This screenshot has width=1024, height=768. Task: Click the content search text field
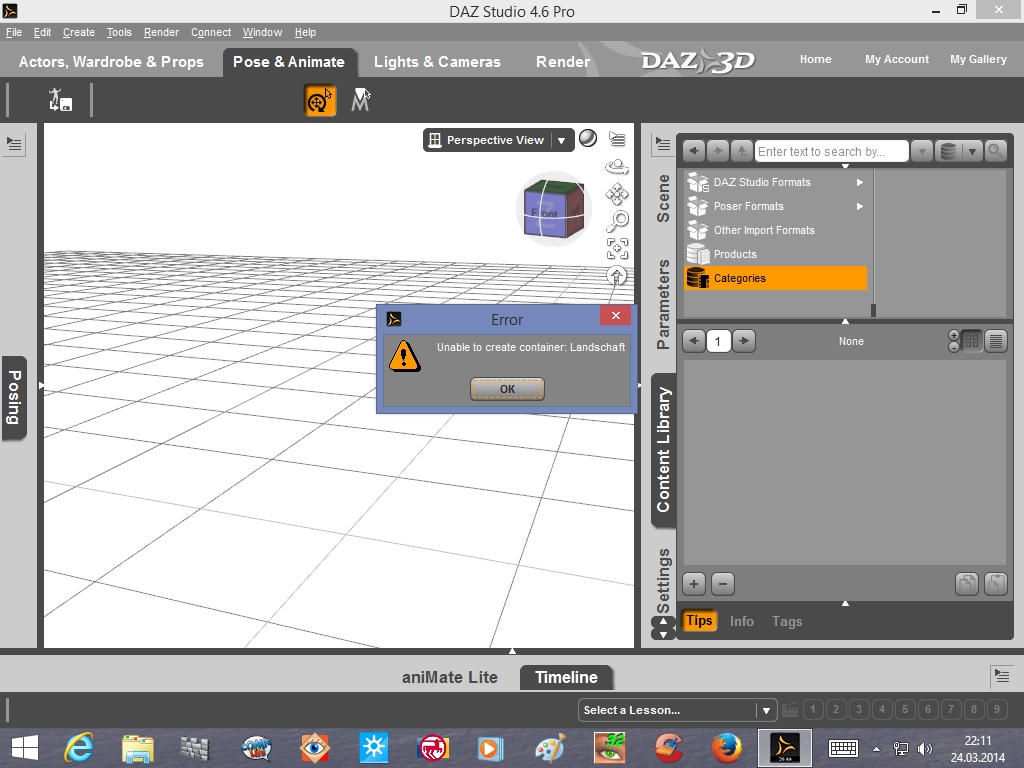pyautogui.click(x=831, y=152)
